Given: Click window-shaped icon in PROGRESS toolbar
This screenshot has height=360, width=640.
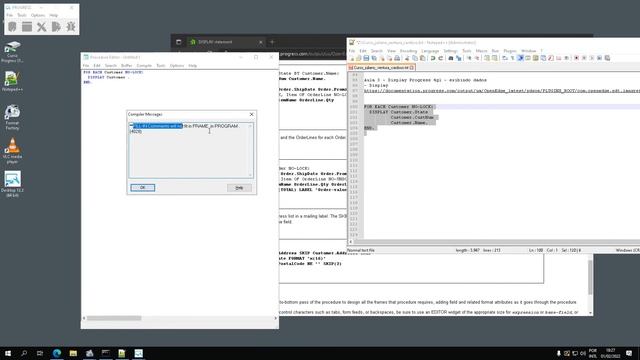Looking at the screenshot, I should tap(27, 27).
